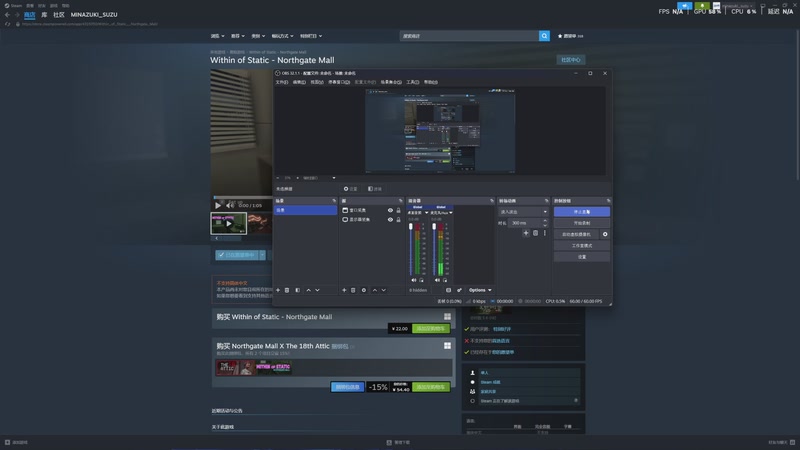The width and height of the screenshot is (800, 450).
Task: Click Start Virtual Camera button
Action: click(x=577, y=234)
